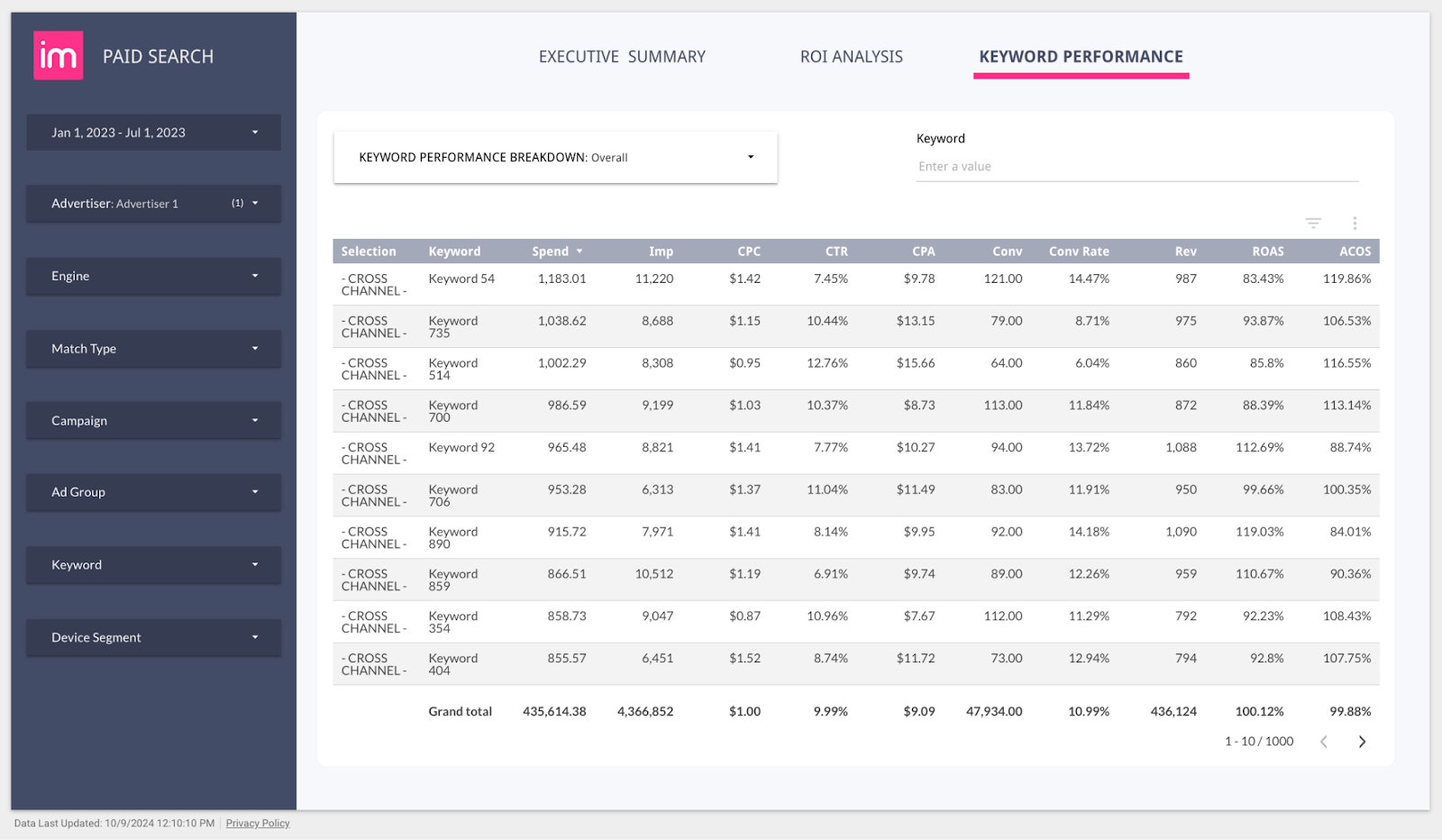Switch to the EXECUTIVE SUMMARY tab
Image resolution: width=1442 pixels, height=840 pixels.
(x=621, y=56)
